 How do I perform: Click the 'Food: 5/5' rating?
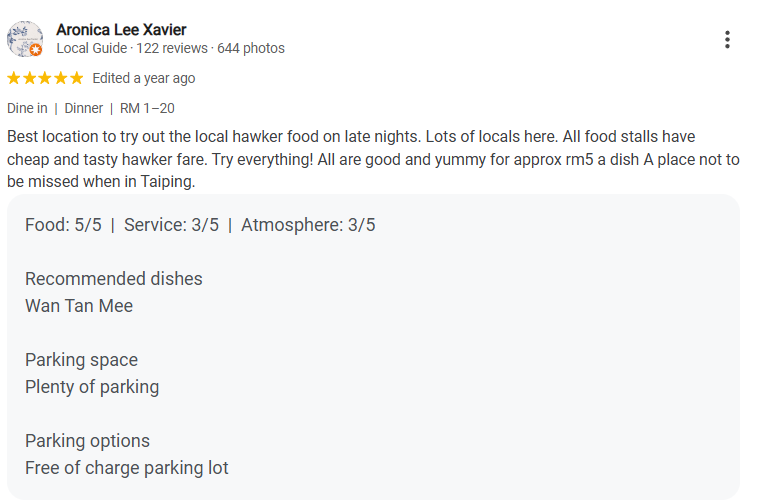pos(63,225)
